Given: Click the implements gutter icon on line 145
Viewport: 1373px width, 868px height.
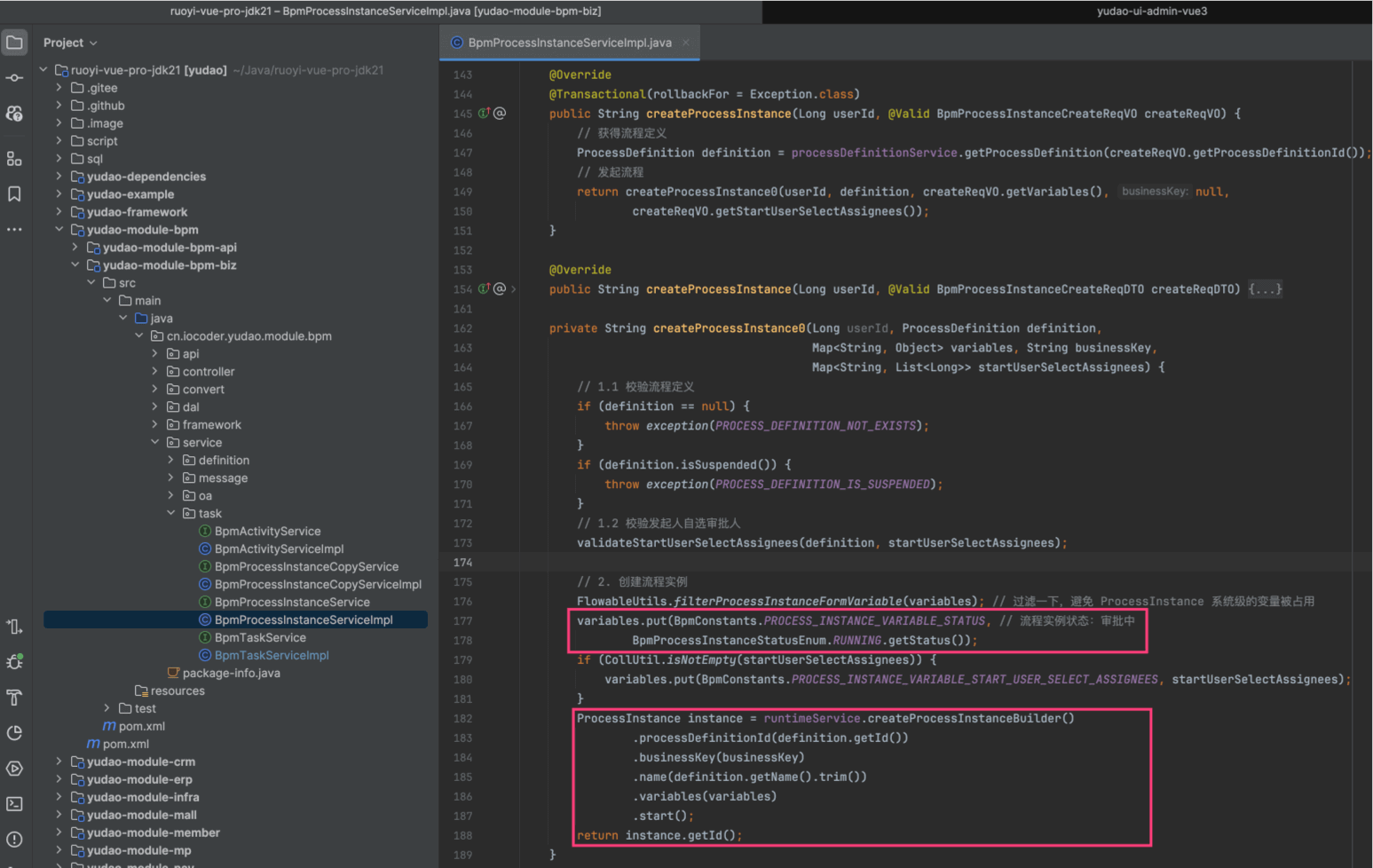Looking at the screenshot, I should click(x=484, y=114).
